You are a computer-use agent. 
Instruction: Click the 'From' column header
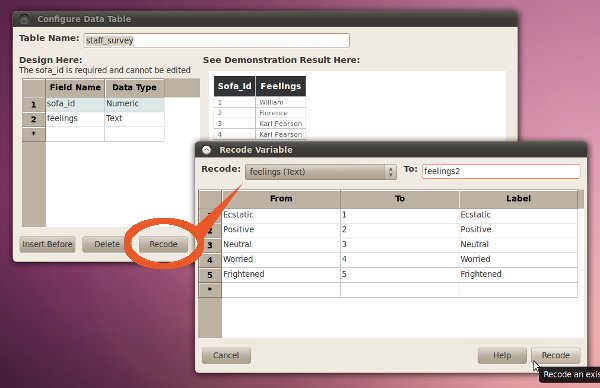point(281,199)
